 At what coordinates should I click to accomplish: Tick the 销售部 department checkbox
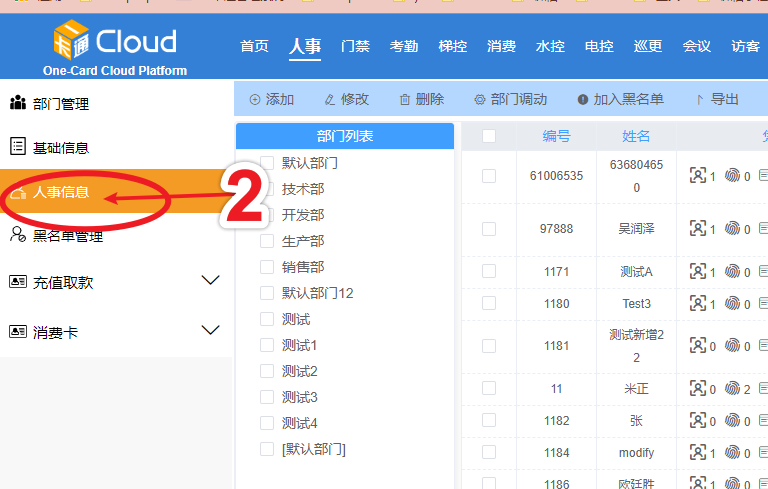[x=267, y=267]
